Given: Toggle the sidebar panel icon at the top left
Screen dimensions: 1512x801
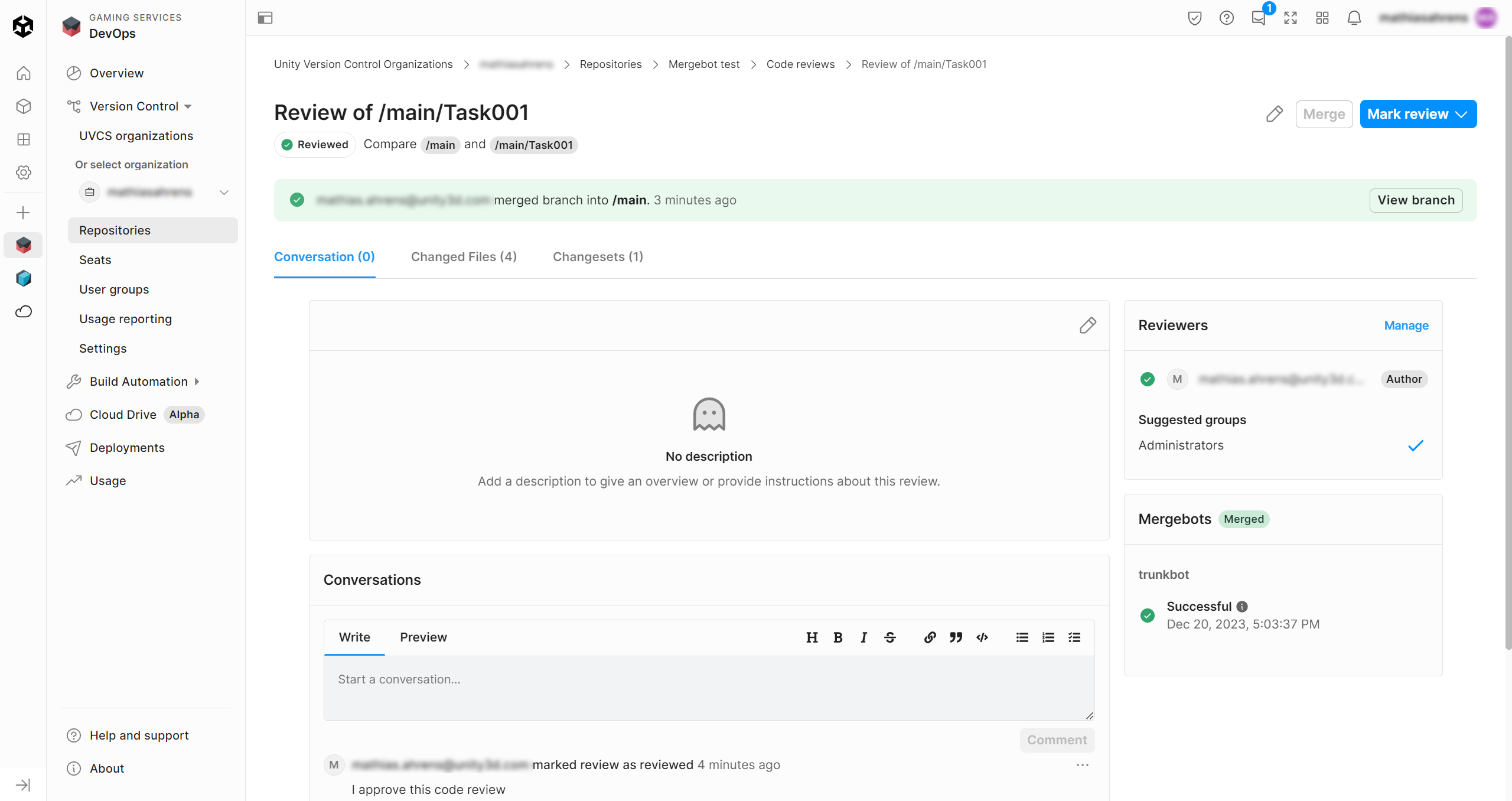Looking at the screenshot, I should tap(265, 18).
